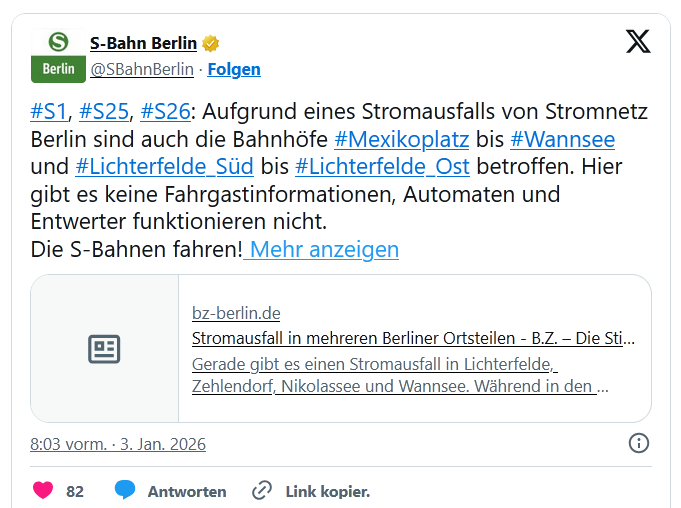Click the X logo icon
This screenshot has width=681, height=508.
637,42
